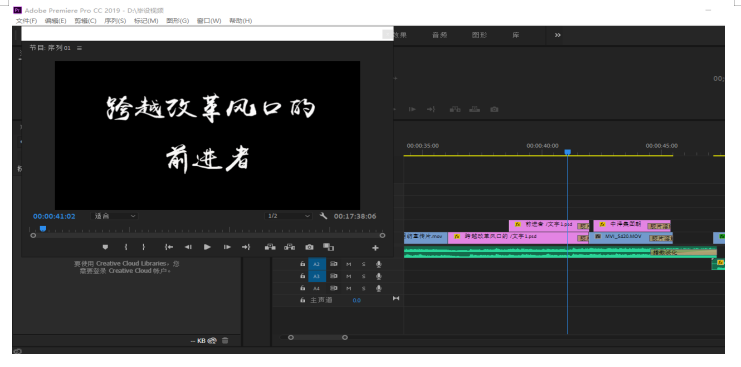Select the 中洋集团新 clip in timeline
Screen dimensions: 741x367
tap(632, 225)
